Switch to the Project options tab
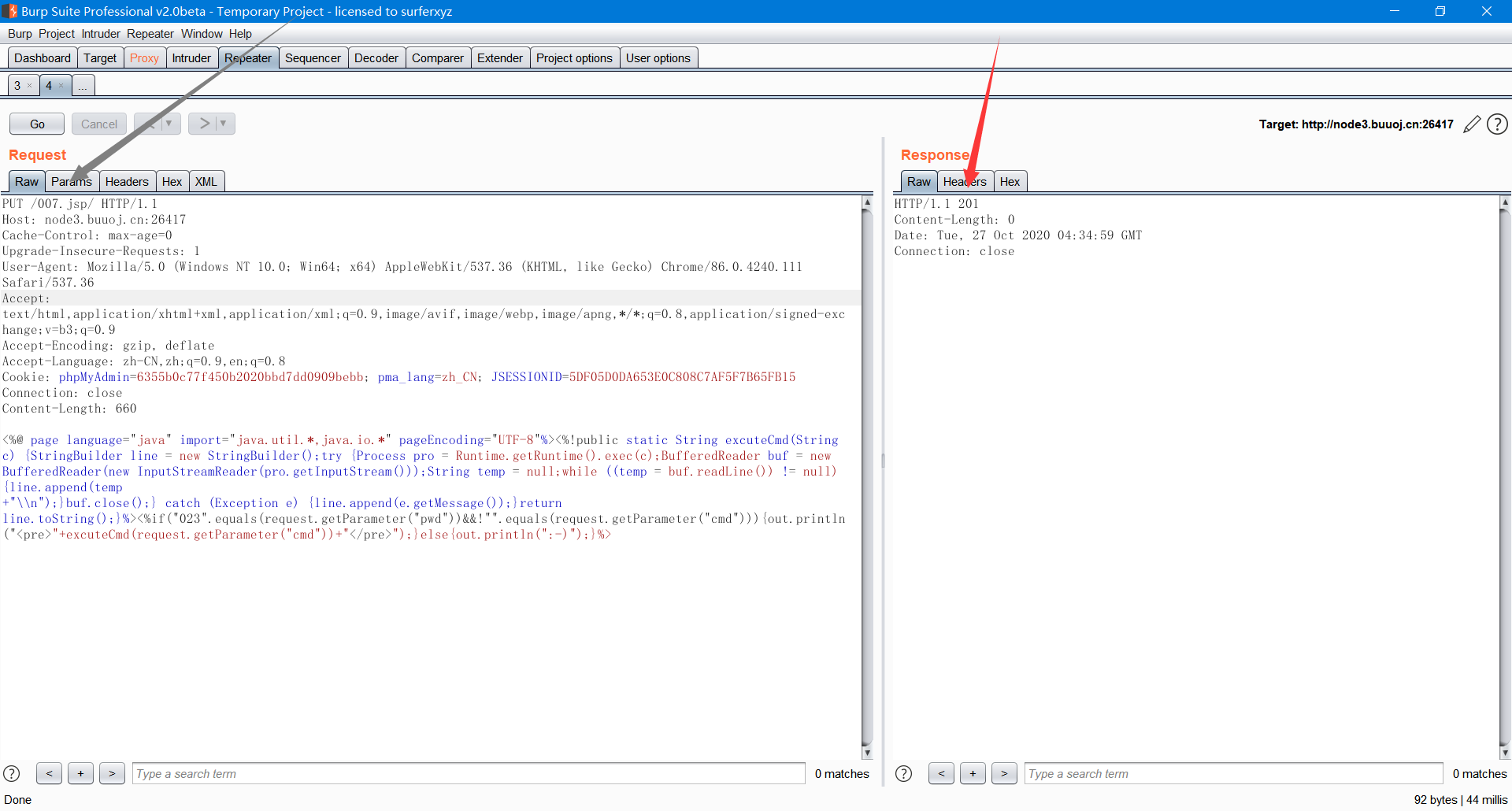This screenshot has width=1512, height=811. coord(574,58)
